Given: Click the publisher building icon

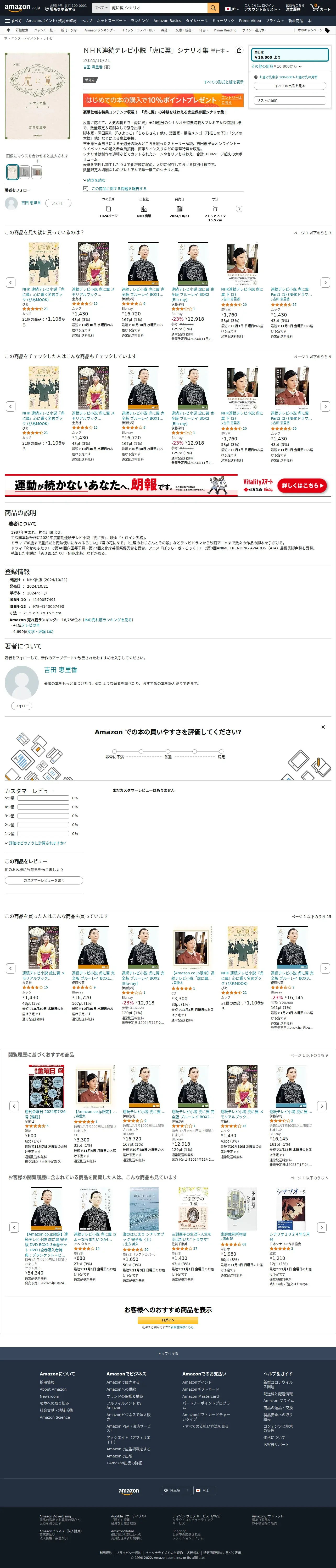Looking at the screenshot, I should (144, 208).
